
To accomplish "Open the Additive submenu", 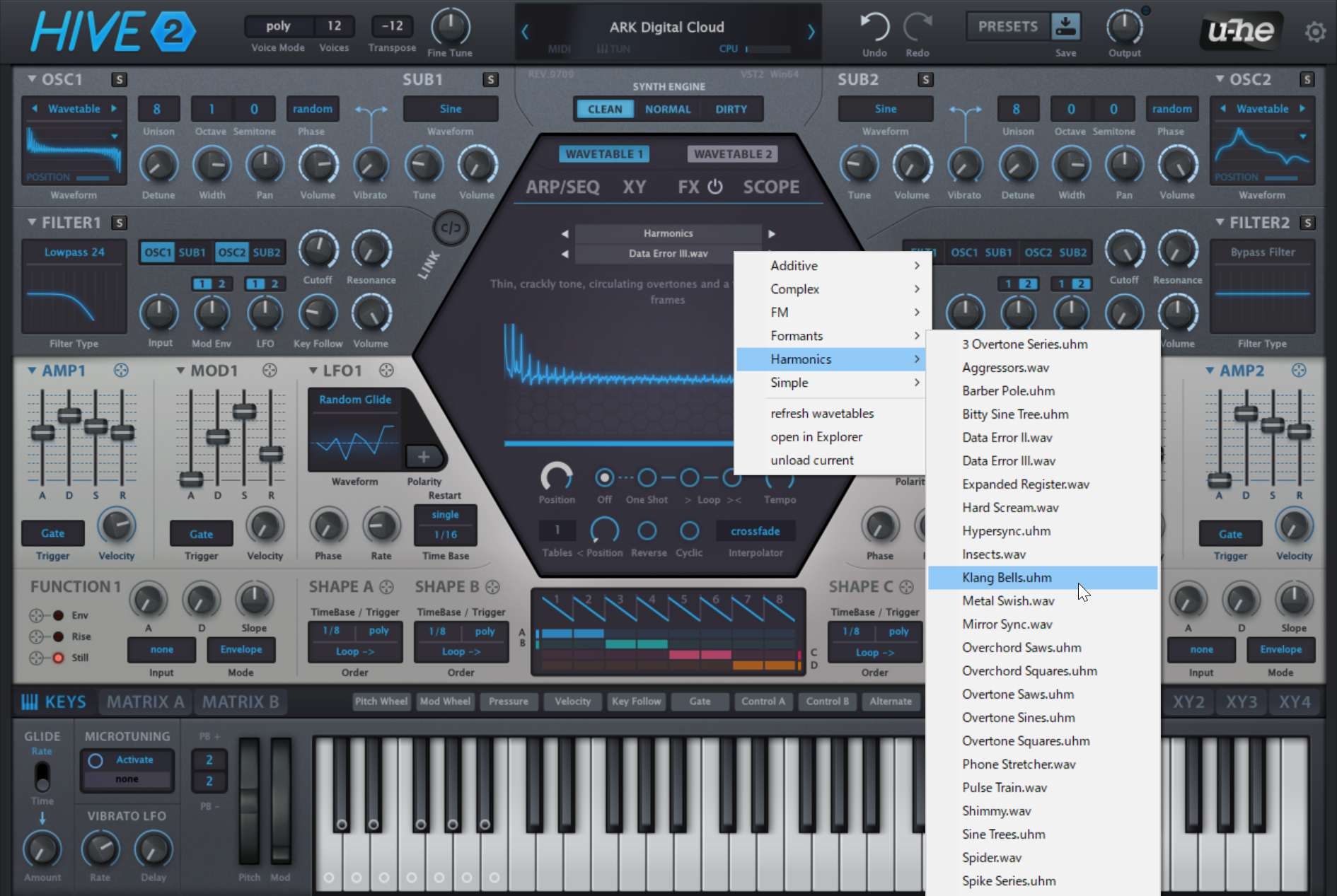I will [831, 266].
